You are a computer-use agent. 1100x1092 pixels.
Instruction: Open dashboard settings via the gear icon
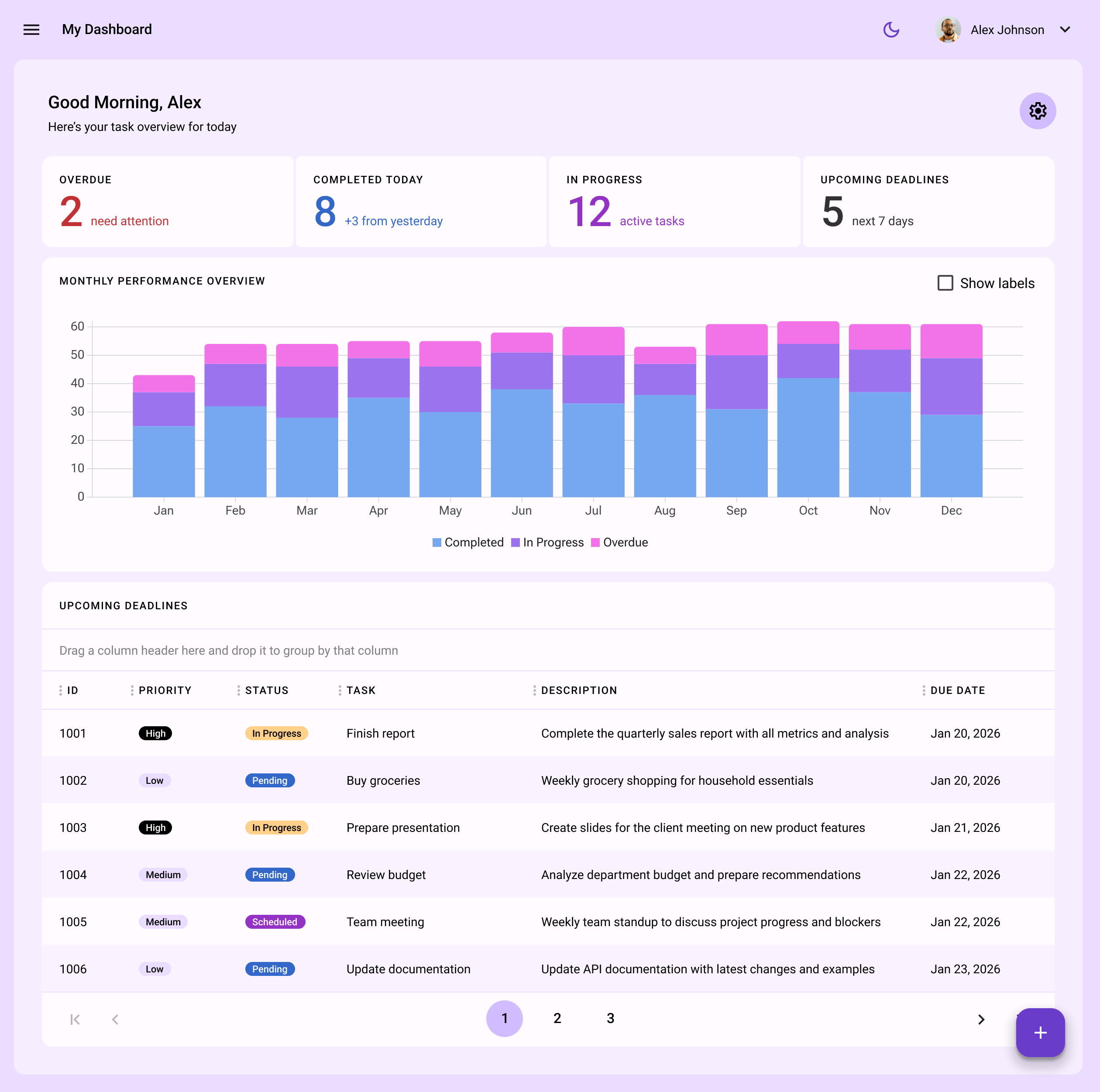click(1038, 111)
